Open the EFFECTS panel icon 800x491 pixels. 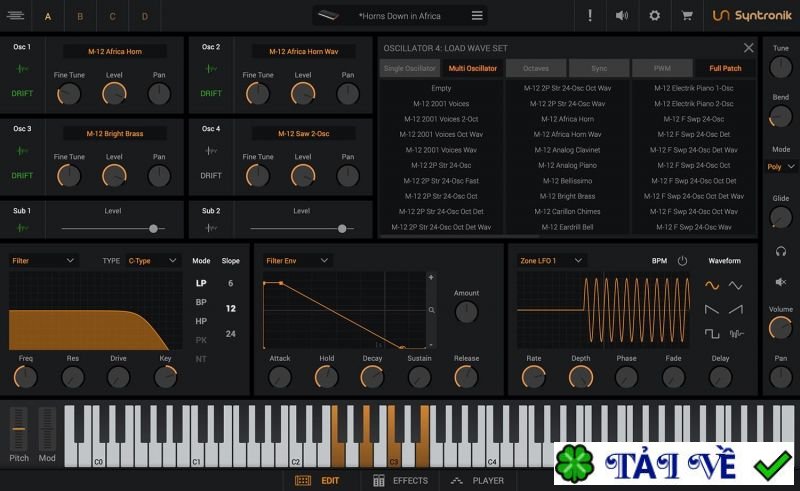379,481
